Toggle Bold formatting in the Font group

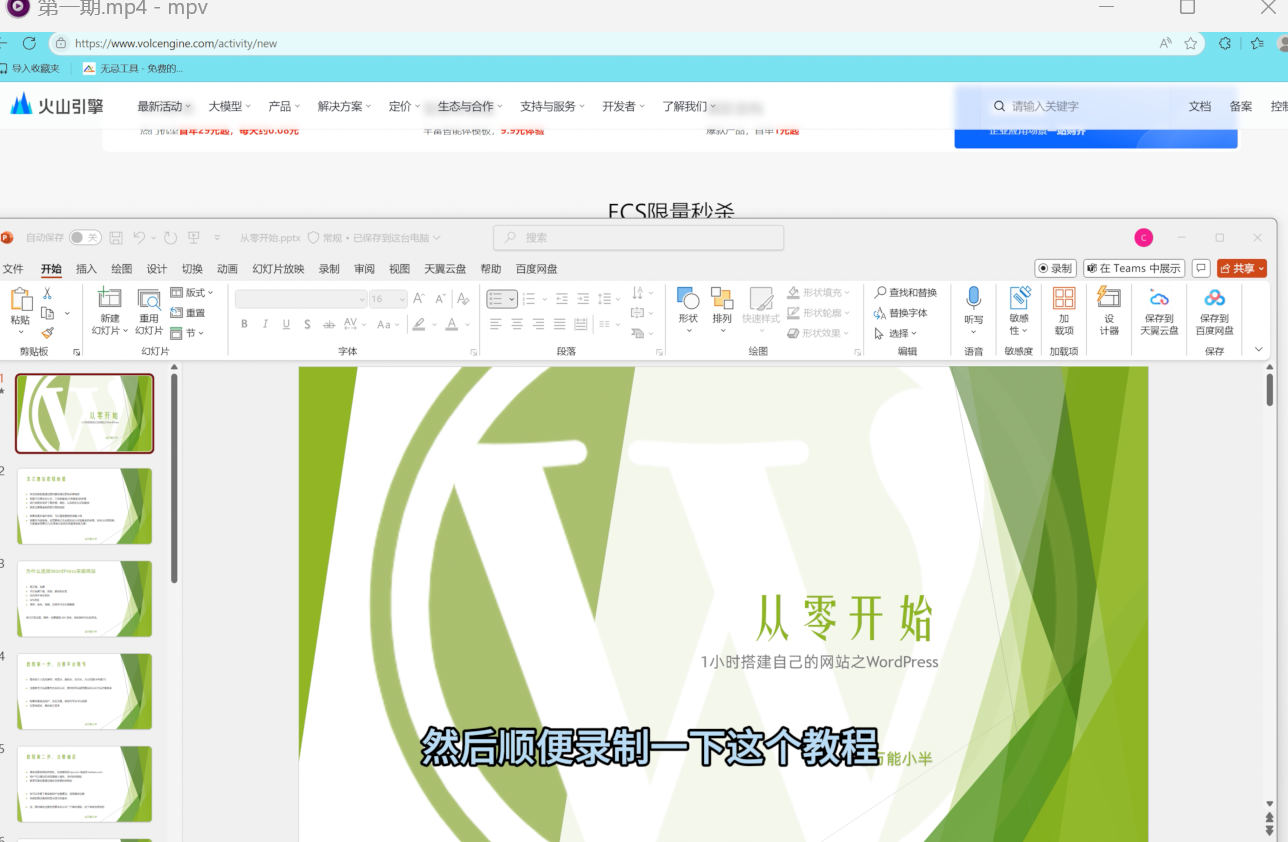[244, 324]
